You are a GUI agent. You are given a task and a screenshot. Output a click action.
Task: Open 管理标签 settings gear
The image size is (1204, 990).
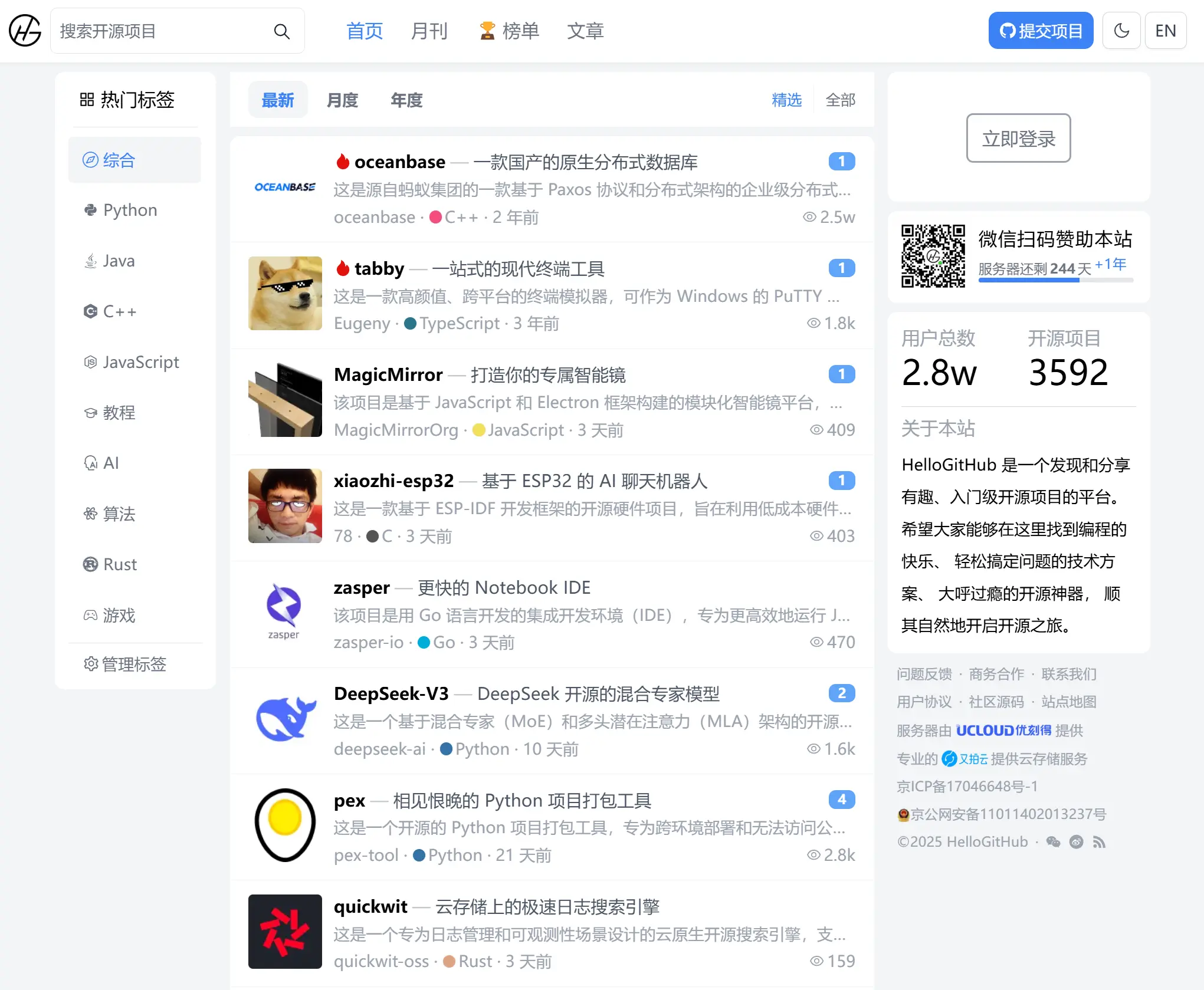[125, 665]
